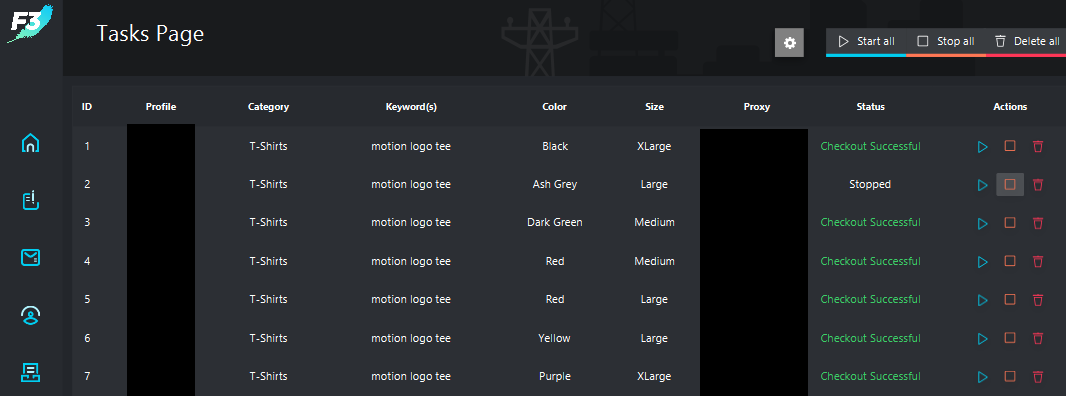1066x396 pixels.
Task: Open the proxies network sidebar icon
Action: pyautogui.click(x=31, y=372)
